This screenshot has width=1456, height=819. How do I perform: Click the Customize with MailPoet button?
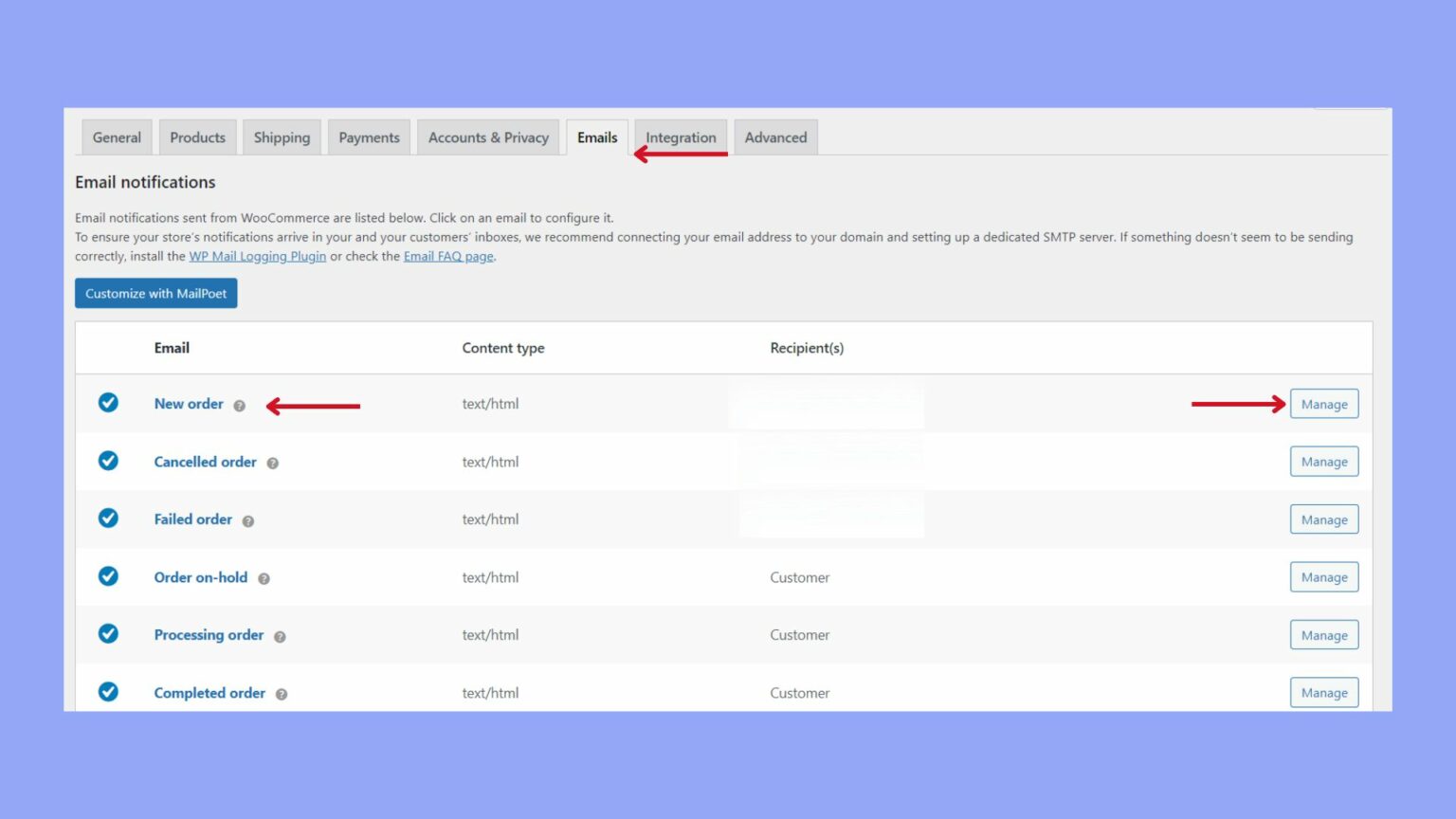[155, 293]
